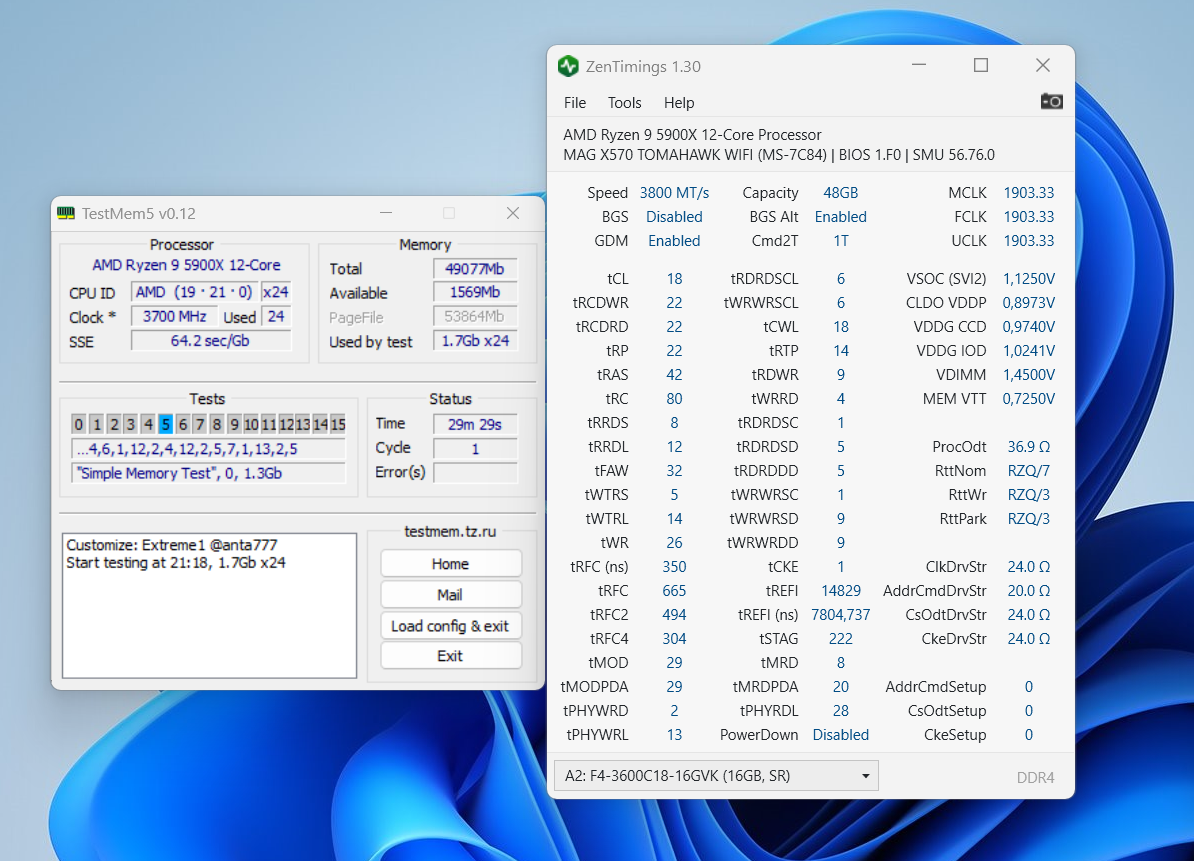Click the "Simple Memory Test" description field
Viewport: 1194px width, 861px height.
208,473
